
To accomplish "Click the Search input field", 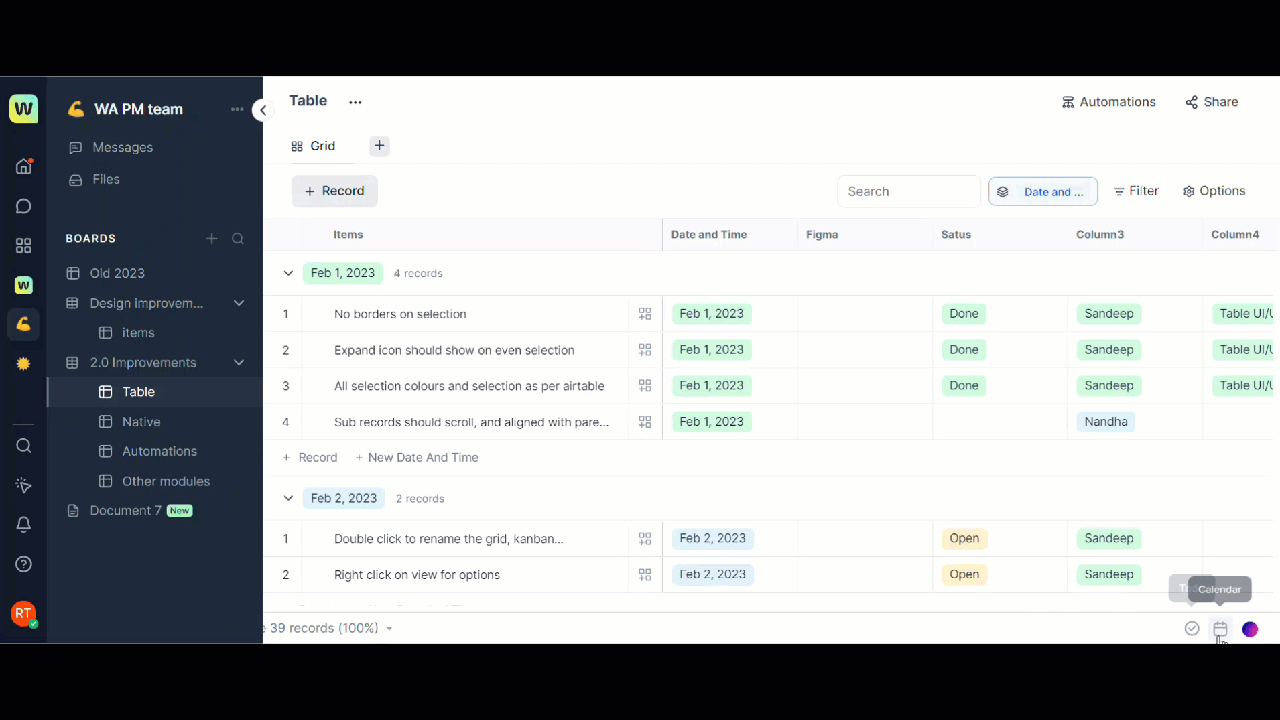I will click(x=908, y=191).
